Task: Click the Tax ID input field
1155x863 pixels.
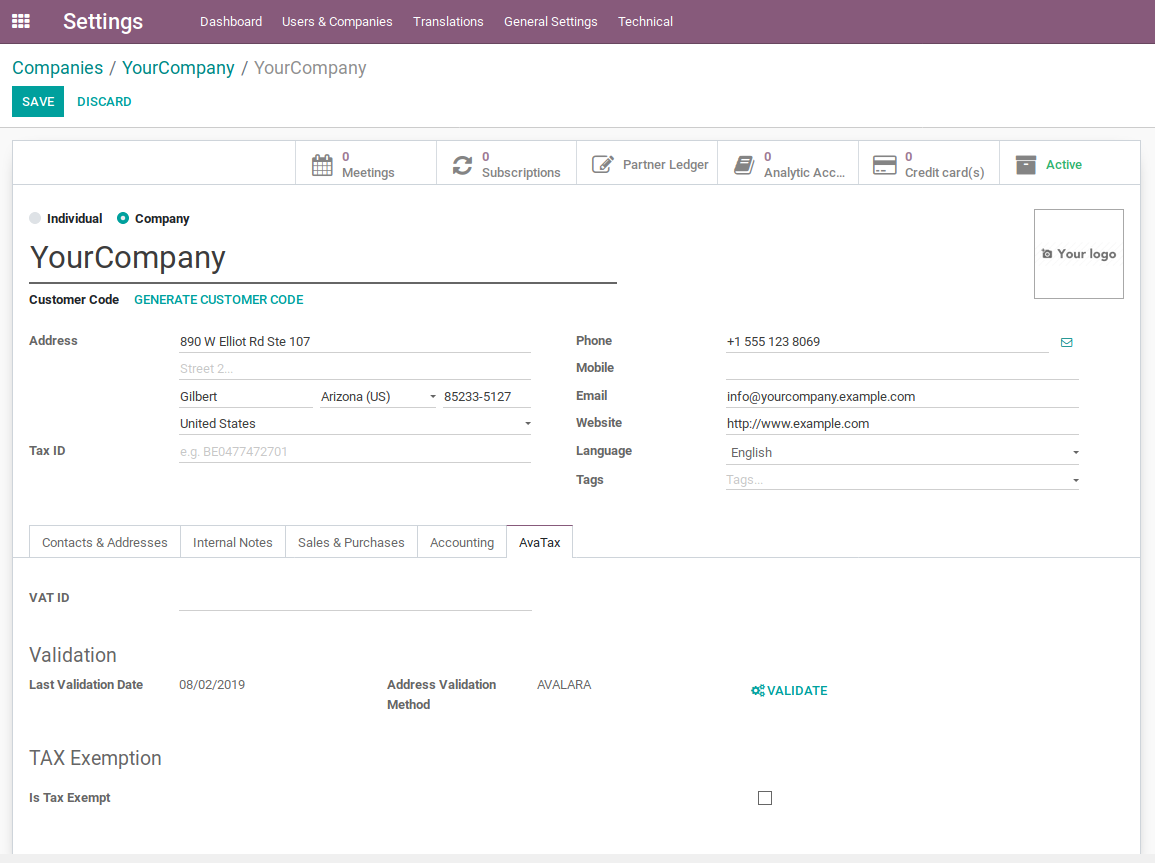Action: pyautogui.click(x=354, y=452)
